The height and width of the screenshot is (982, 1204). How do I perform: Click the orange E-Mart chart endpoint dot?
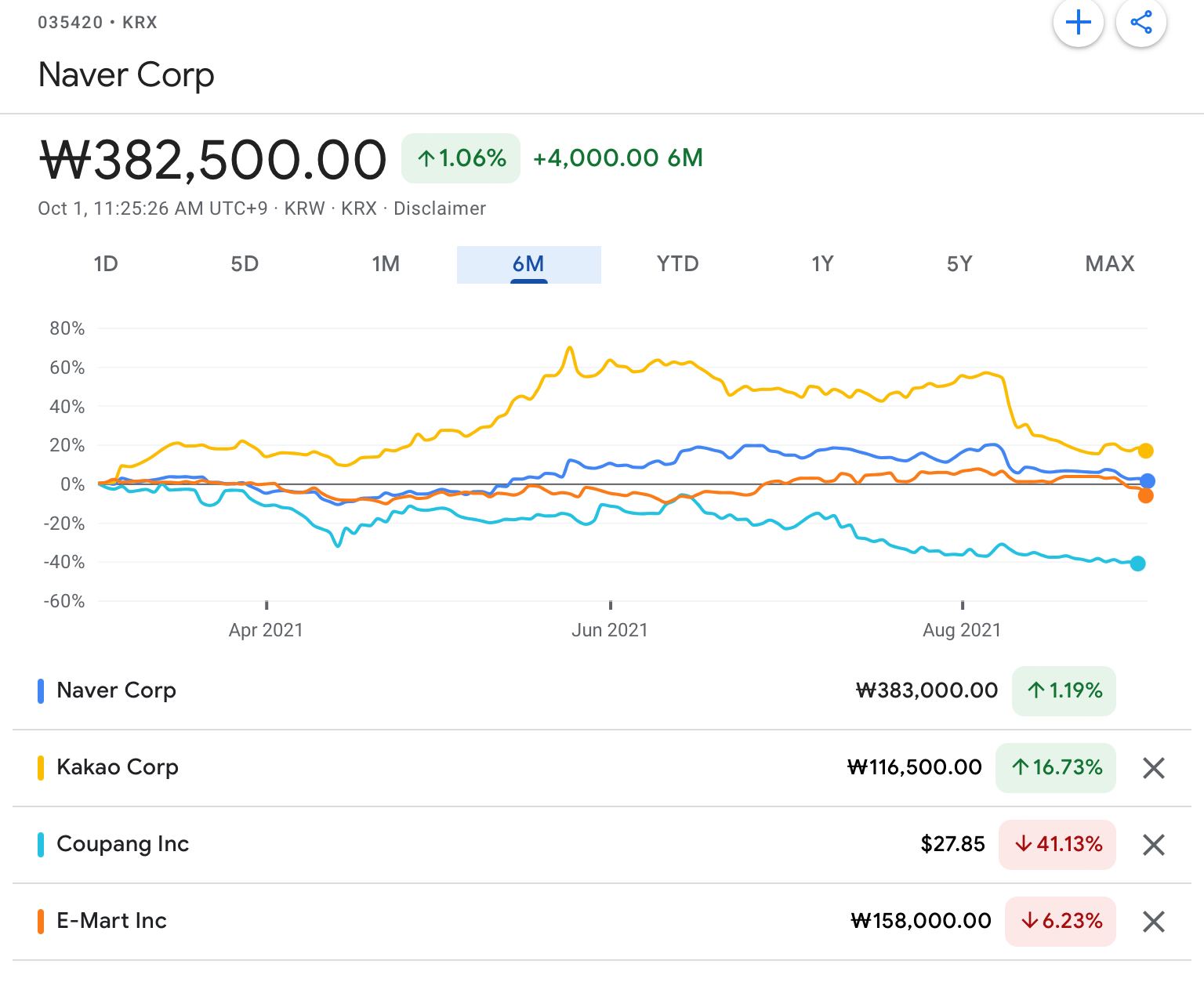pyautogui.click(x=1146, y=495)
